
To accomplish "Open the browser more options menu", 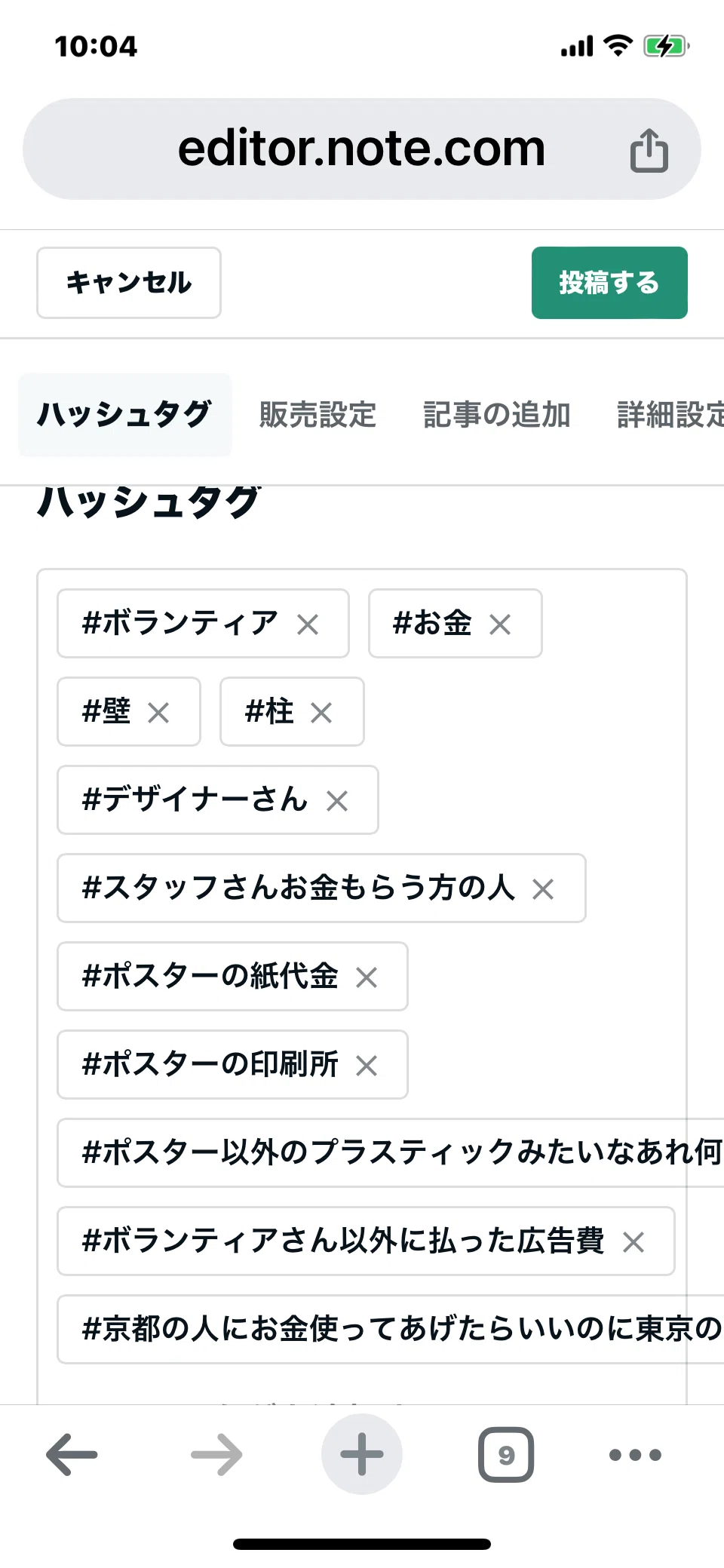I will point(635,1455).
